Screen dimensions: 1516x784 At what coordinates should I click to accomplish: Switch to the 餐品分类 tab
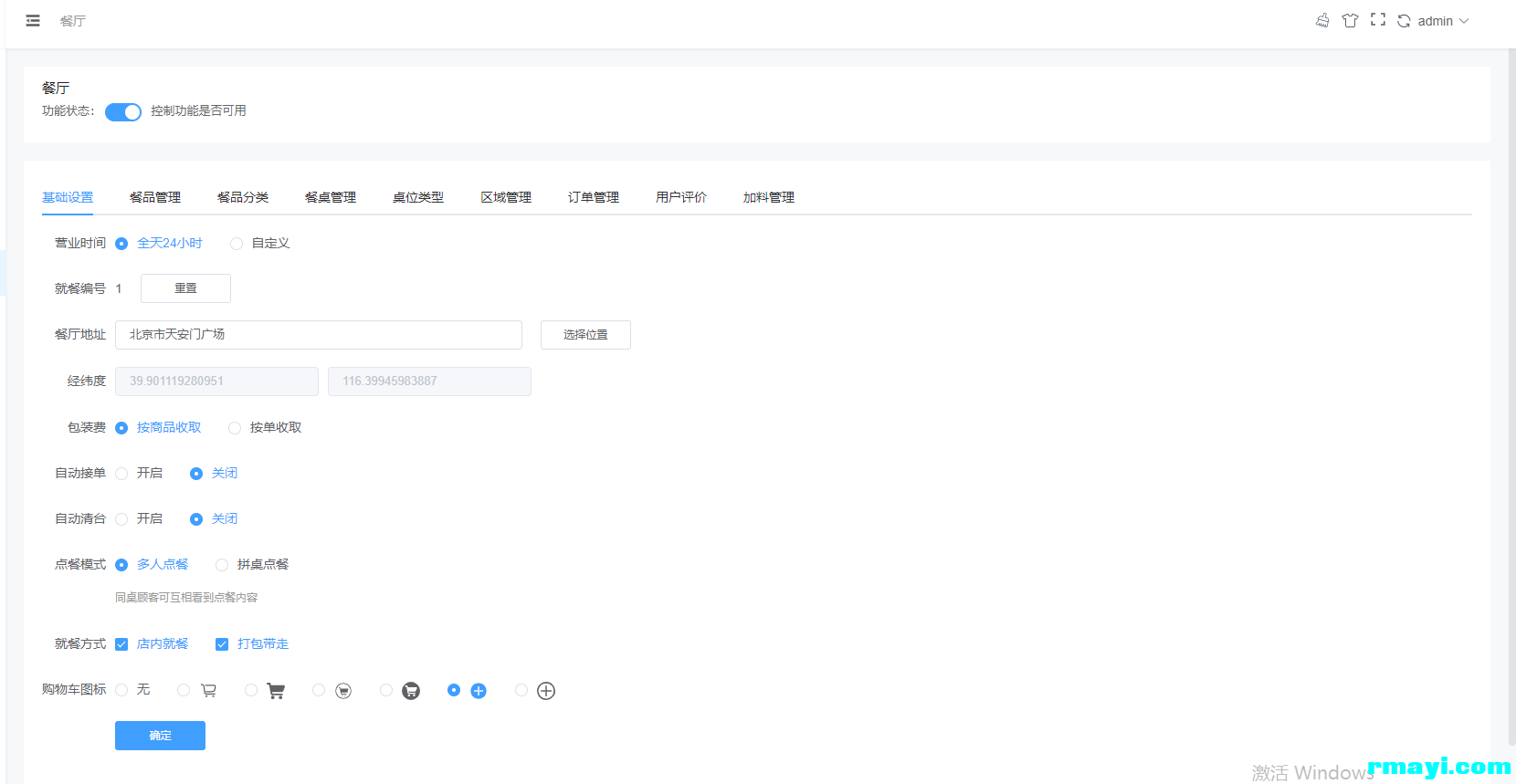(x=243, y=197)
